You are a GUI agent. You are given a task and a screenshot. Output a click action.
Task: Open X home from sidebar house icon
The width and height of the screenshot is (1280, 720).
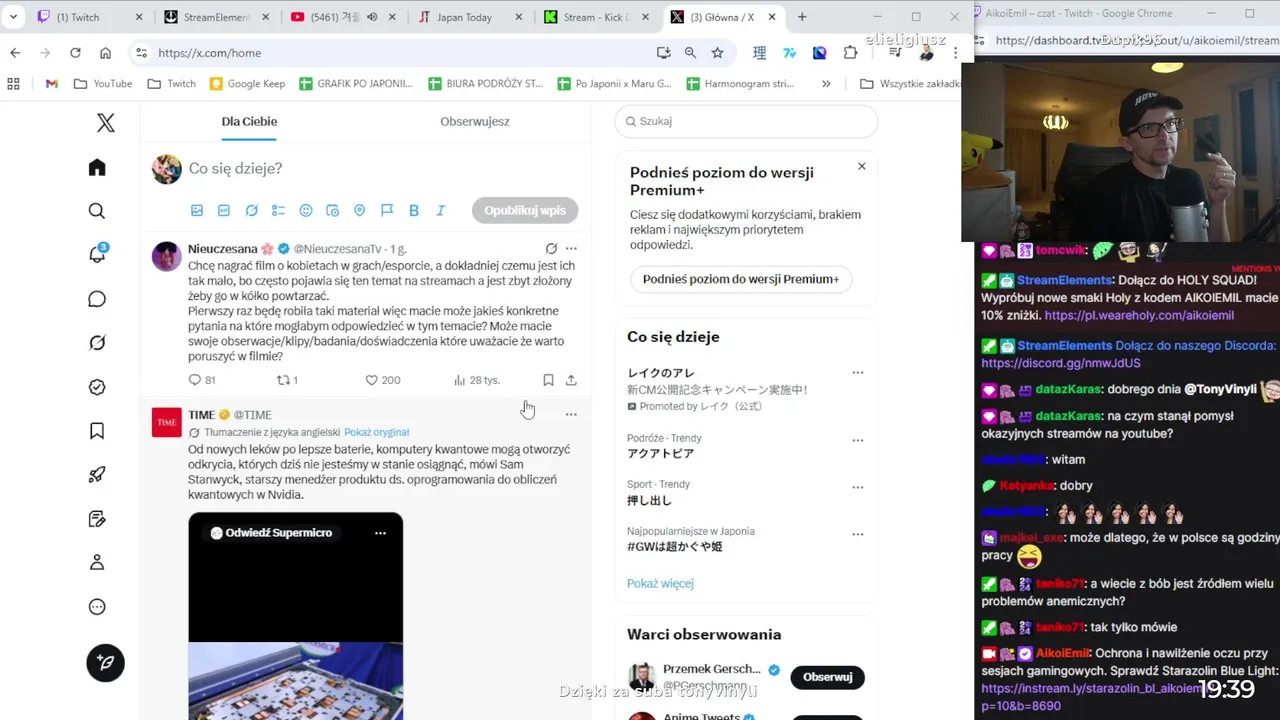click(x=97, y=167)
